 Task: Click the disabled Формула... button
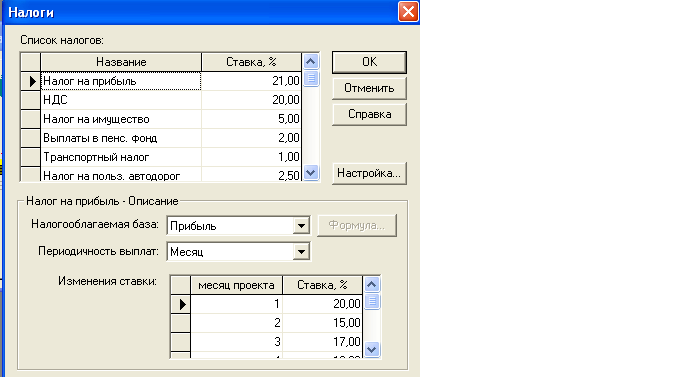(x=357, y=226)
